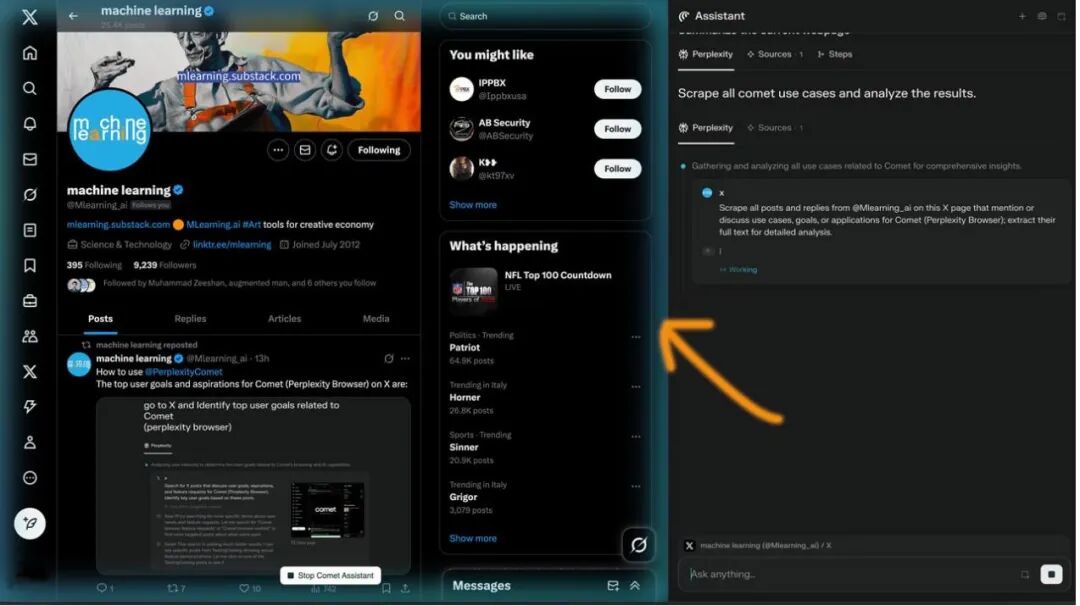Screen dimensions: 1080x606
Task: Start a new message in the Messages bar
Action: pos(613,585)
